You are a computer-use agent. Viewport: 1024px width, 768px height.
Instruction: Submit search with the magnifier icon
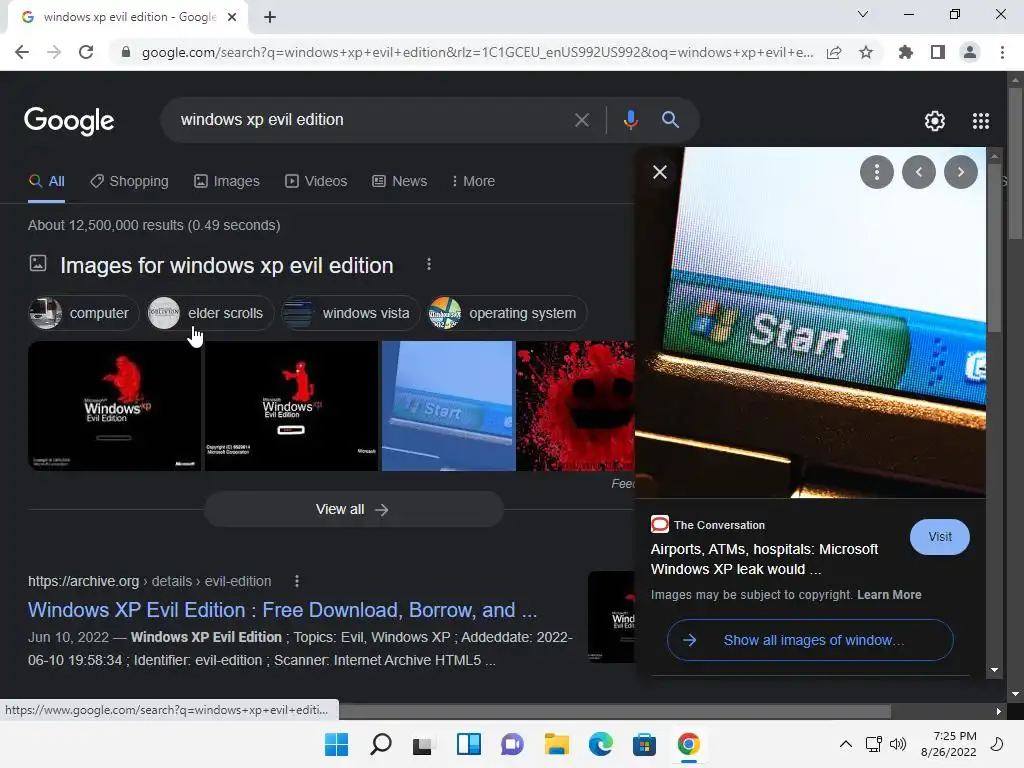pos(670,120)
